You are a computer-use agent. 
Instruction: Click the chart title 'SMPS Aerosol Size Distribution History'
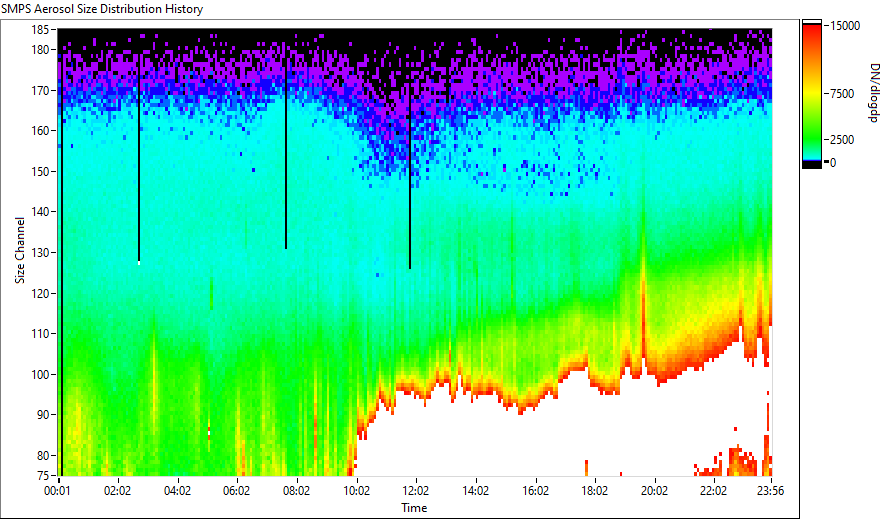[x=102, y=9]
